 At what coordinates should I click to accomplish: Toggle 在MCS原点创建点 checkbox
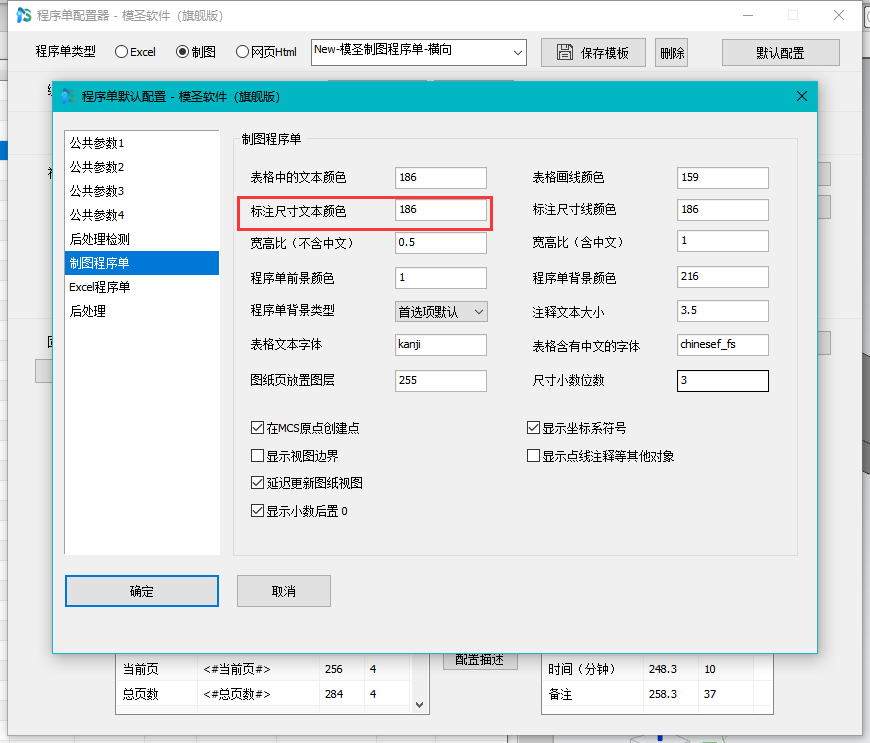click(257, 428)
